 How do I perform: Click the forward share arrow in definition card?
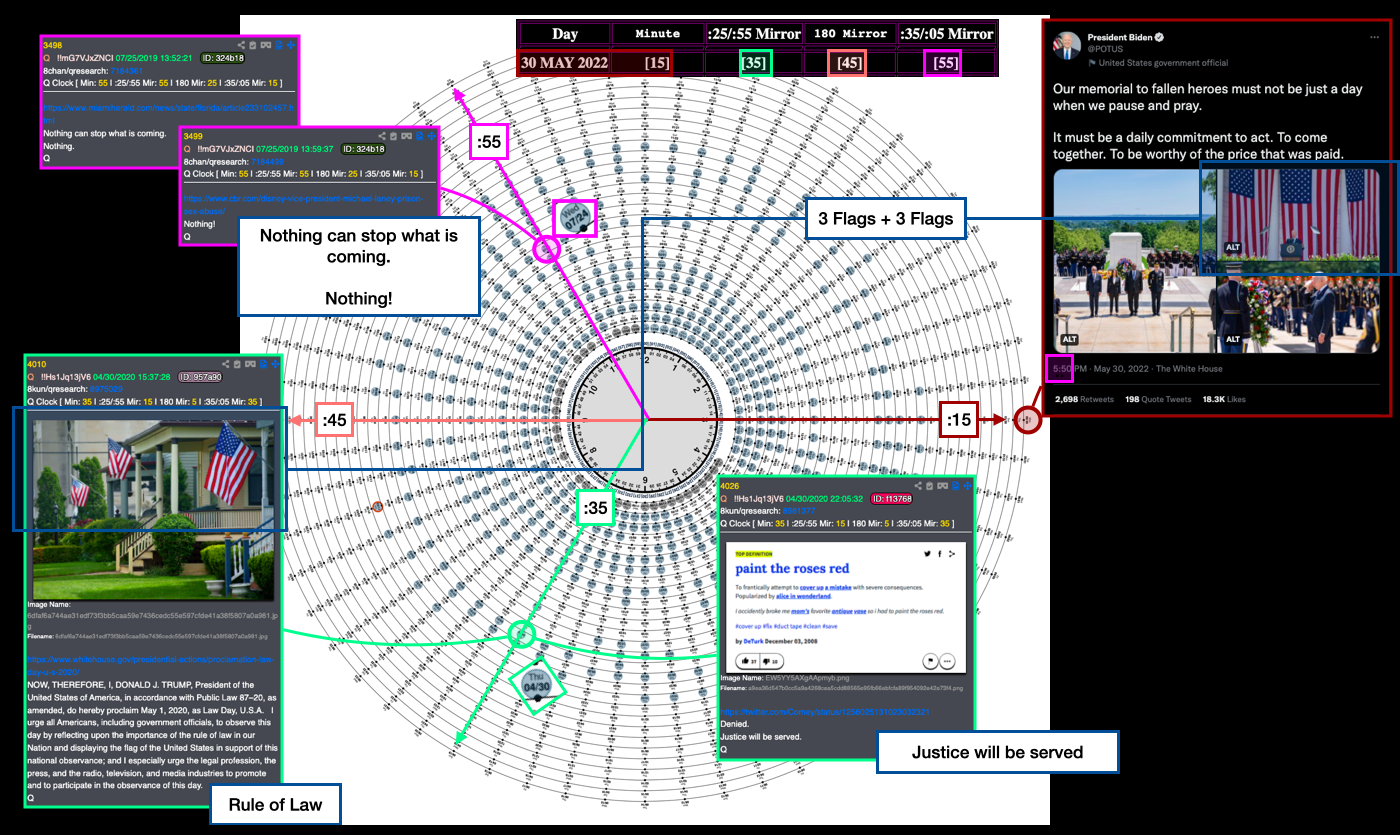tap(952, 554)
